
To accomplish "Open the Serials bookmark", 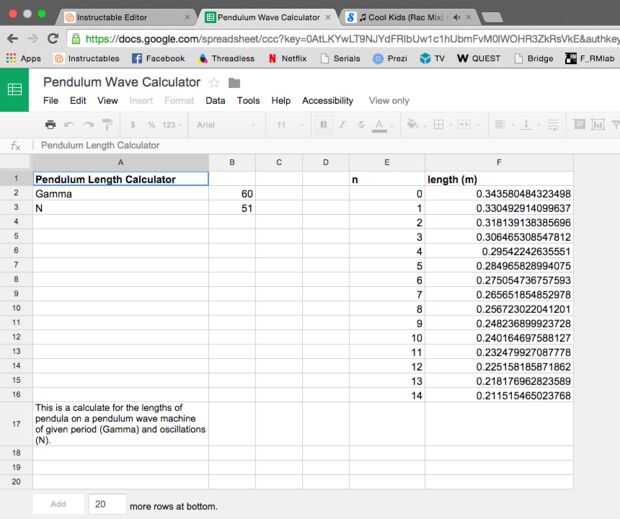I will pyautogui.click(x=340, y=59).
